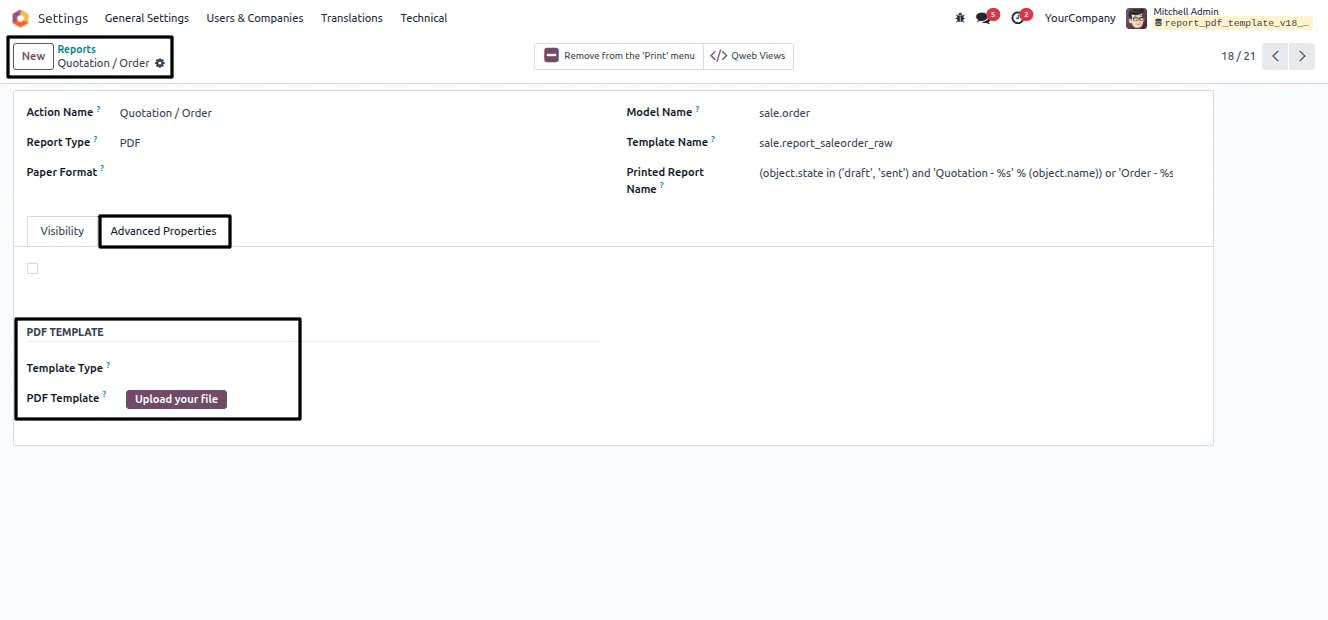1328x620 pixels.
Task: Click the Printed Report Name help question mark
Action: (662, 186)
